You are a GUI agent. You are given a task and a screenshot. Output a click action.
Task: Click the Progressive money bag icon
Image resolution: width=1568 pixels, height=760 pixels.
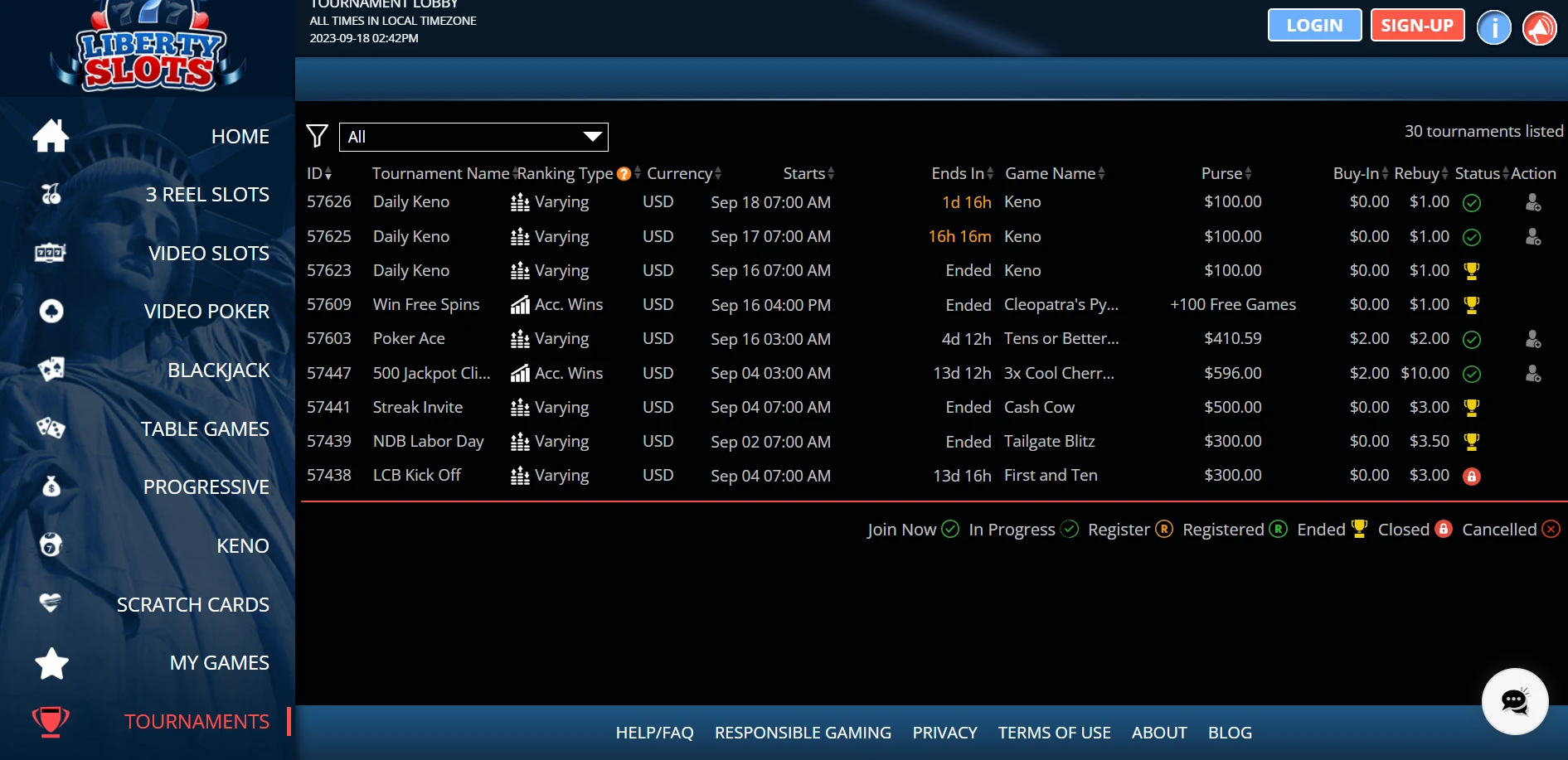[51, 486]
